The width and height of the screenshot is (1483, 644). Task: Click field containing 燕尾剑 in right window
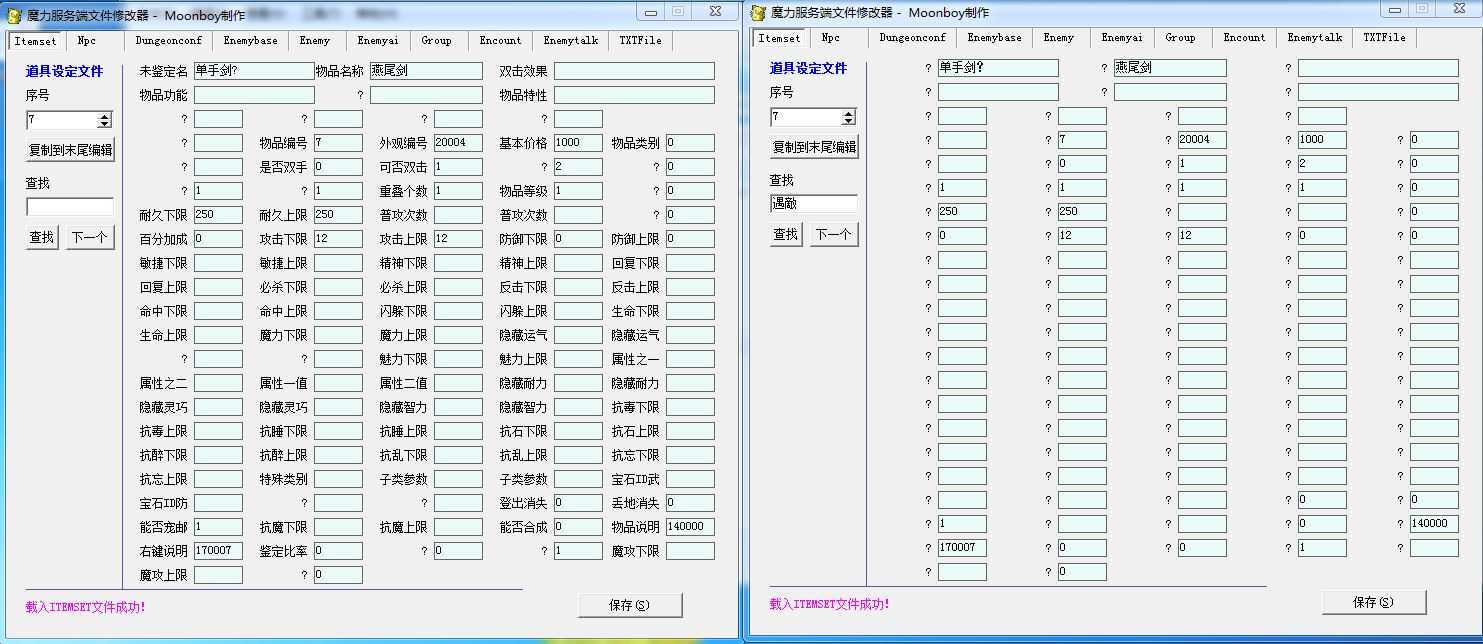[x=1170, y=68]
